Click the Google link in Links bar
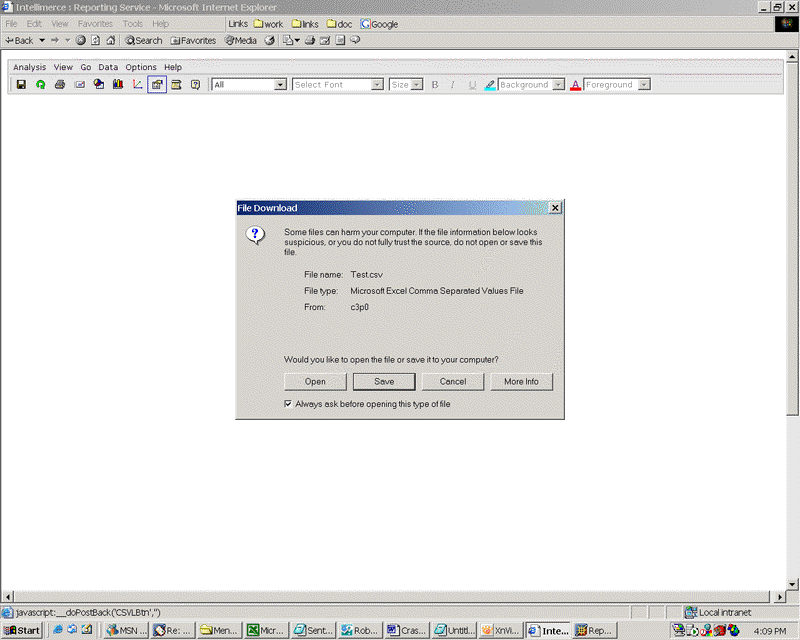Image resolution: width=800 pixels, height=640 pixels. coord(379,24)
